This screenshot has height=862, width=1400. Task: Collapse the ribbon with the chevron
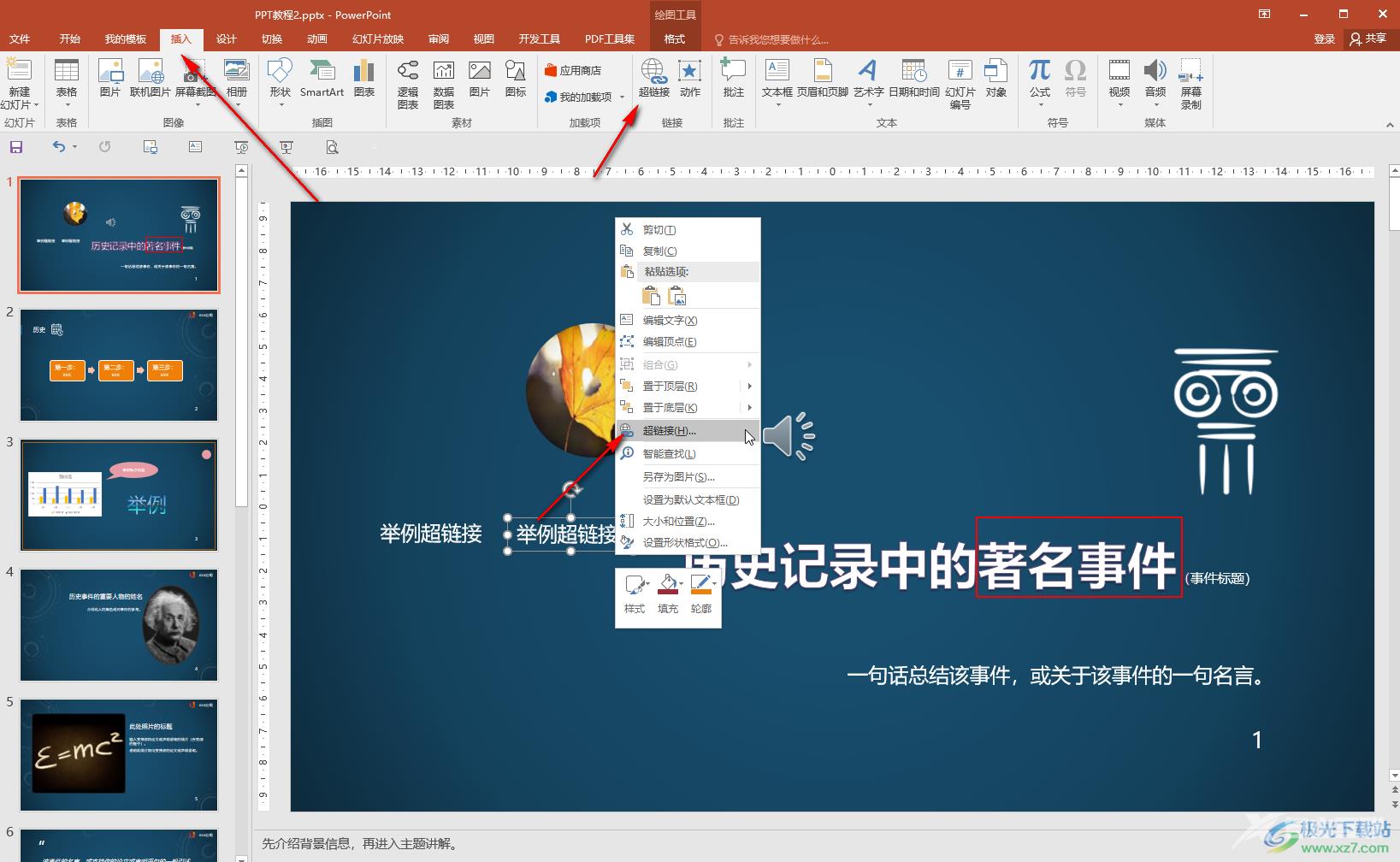[x=1390, y=125]
